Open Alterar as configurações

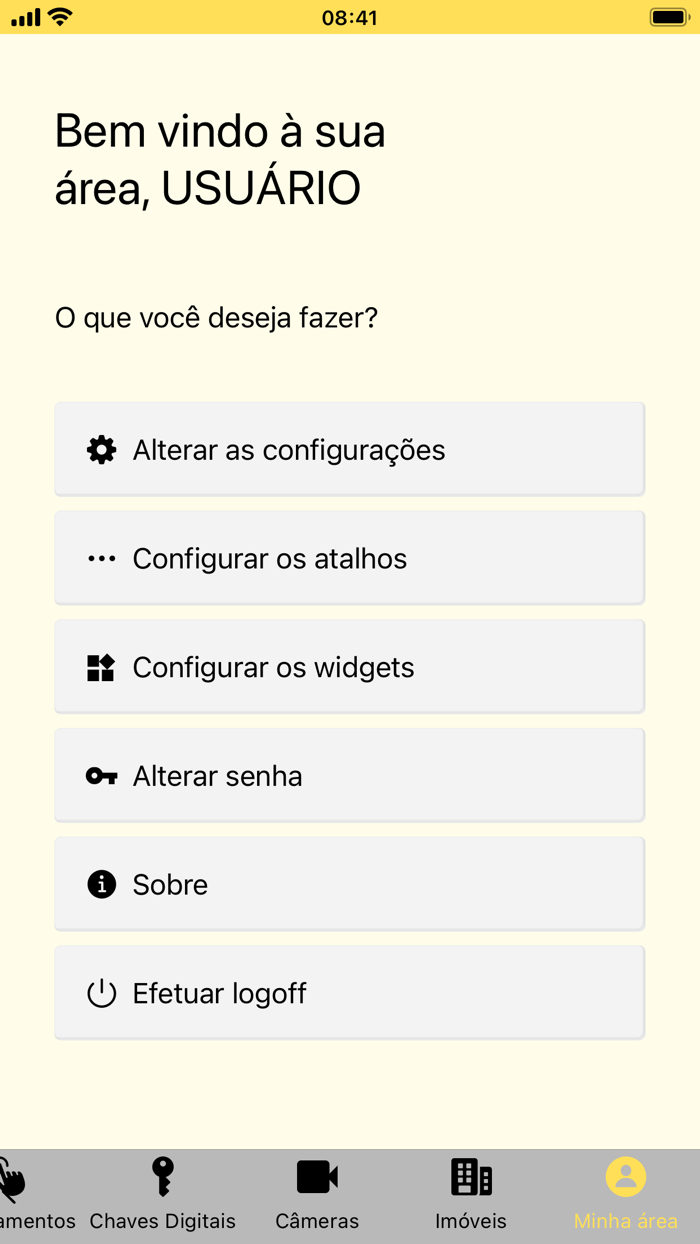tap(349, 449)
